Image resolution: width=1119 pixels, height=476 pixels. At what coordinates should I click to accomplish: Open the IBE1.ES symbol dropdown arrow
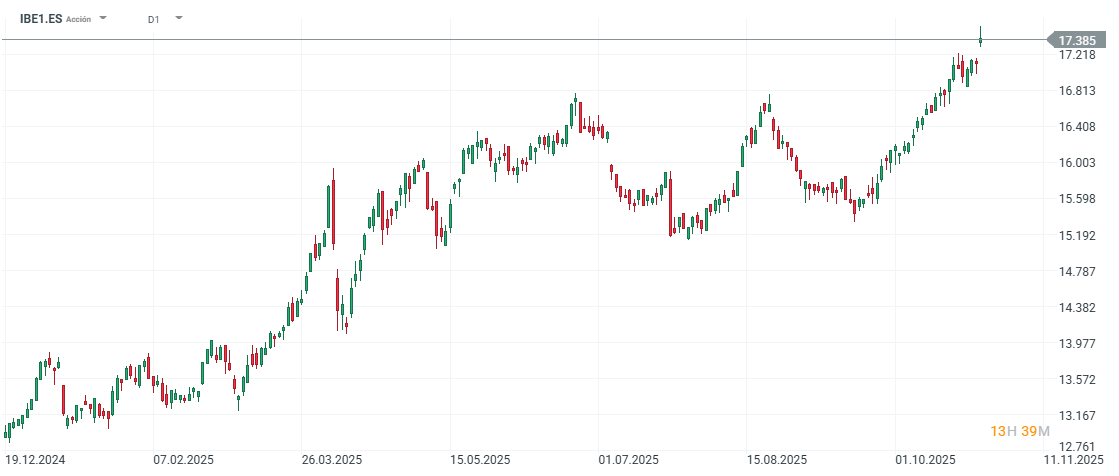point(103,18)
